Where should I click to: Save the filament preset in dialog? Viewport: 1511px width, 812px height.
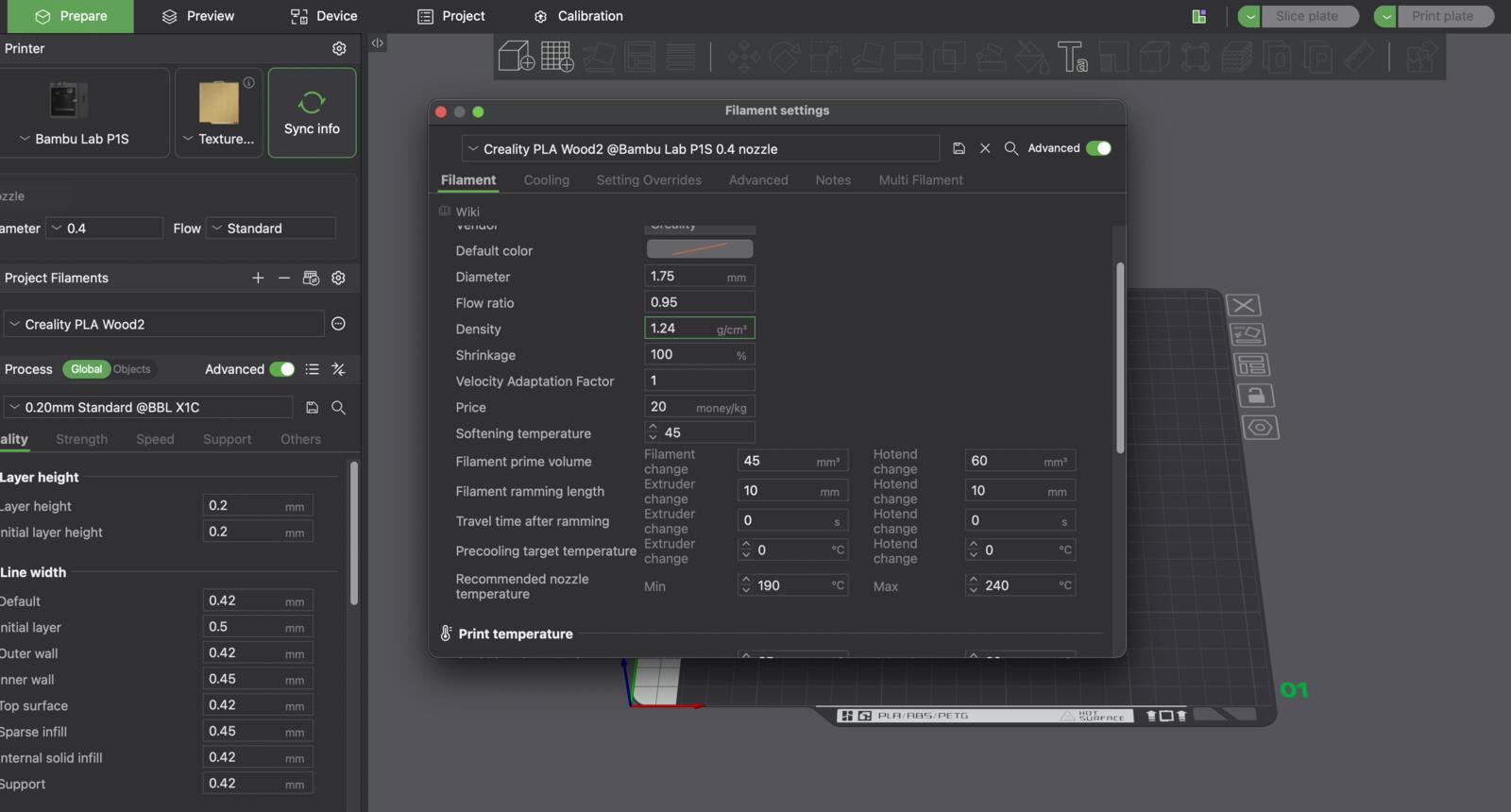[x=959, y=148]
